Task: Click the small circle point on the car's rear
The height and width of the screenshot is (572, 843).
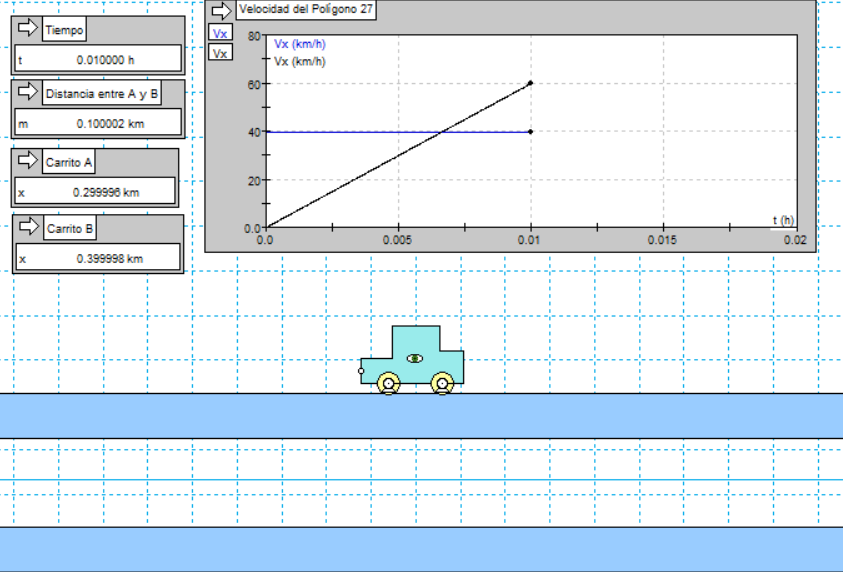Action: pyautogui.click(x=361, y=371)
